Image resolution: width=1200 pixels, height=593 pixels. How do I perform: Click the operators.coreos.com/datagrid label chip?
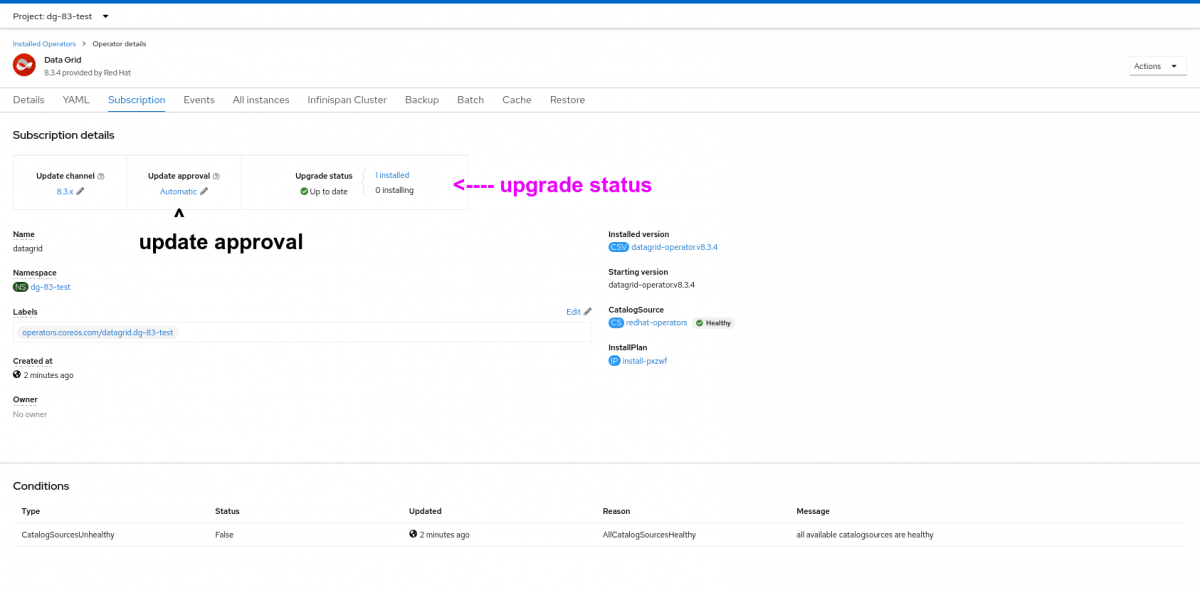click(97, 332)
